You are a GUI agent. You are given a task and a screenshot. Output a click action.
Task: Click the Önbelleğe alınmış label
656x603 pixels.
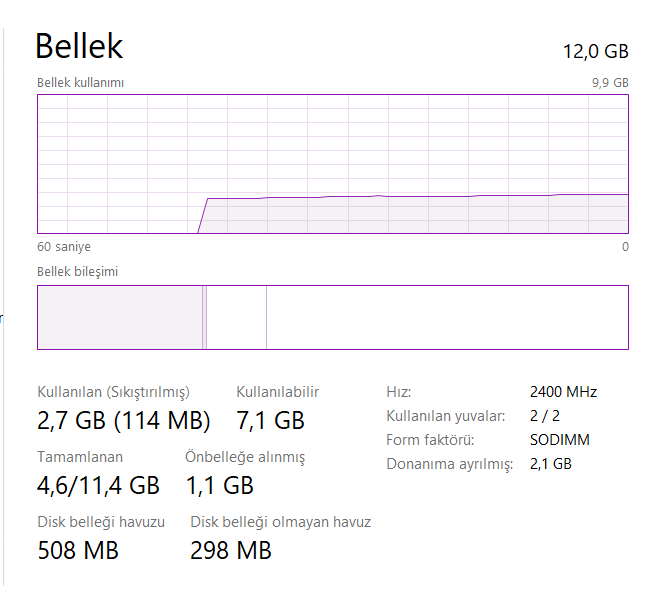(245, 457)
